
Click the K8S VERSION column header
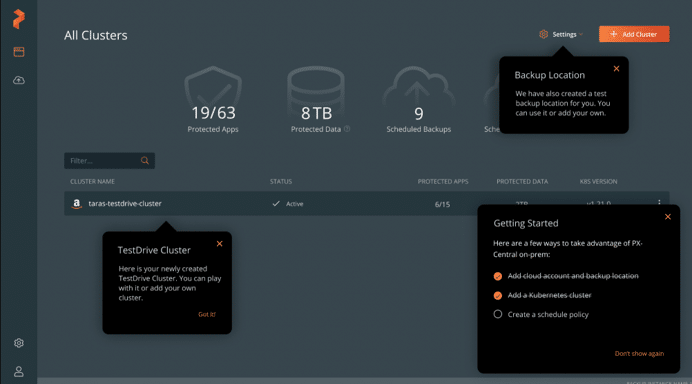598,181
